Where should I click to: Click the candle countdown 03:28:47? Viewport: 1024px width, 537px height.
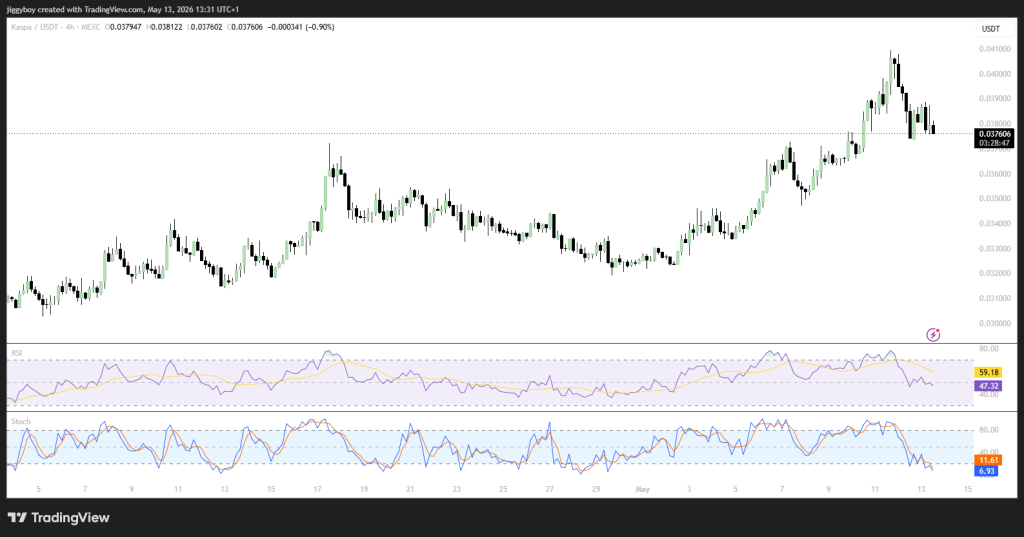coord(995,143)
